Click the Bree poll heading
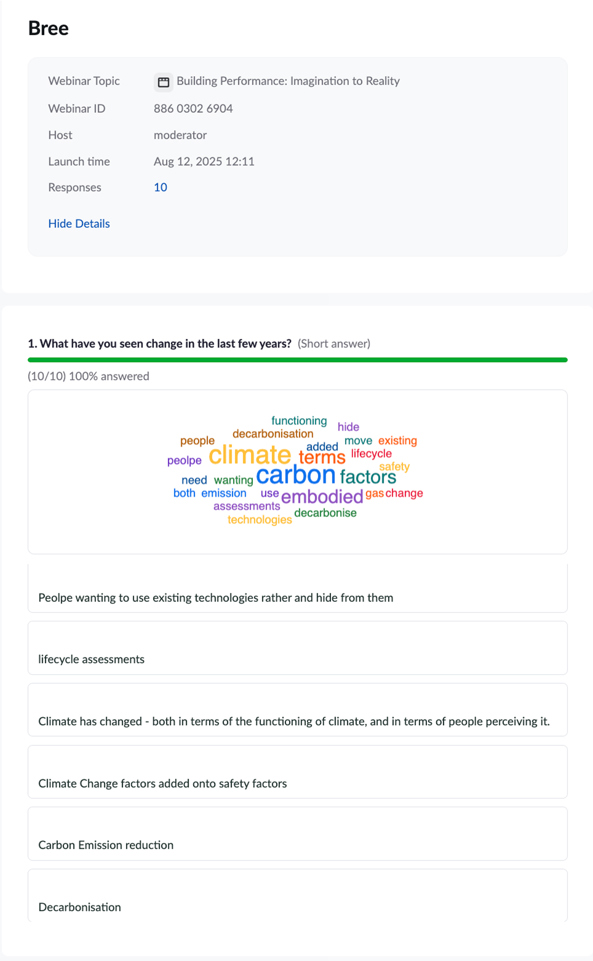 [48, 28]
